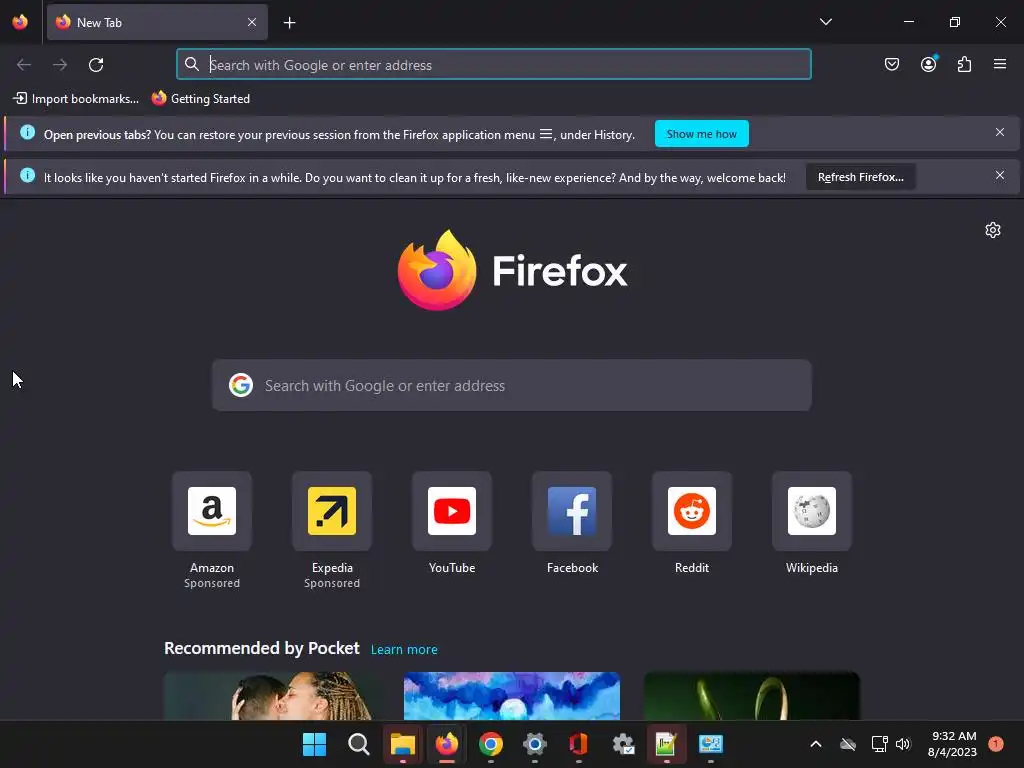
Task: Click the magnifier icon in the address bar
Action: (191, 64)
